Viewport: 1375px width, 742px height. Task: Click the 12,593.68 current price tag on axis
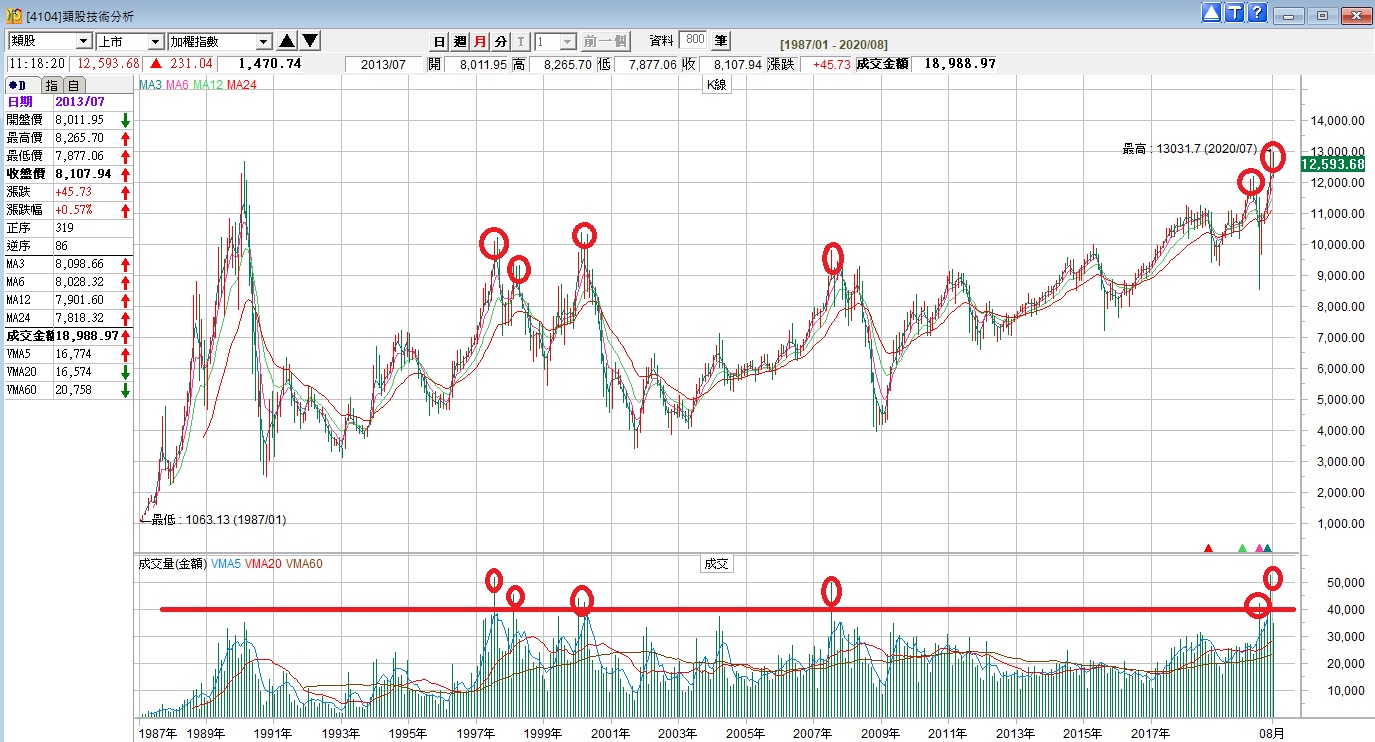pyautogui.click(x=1333, y=164)
